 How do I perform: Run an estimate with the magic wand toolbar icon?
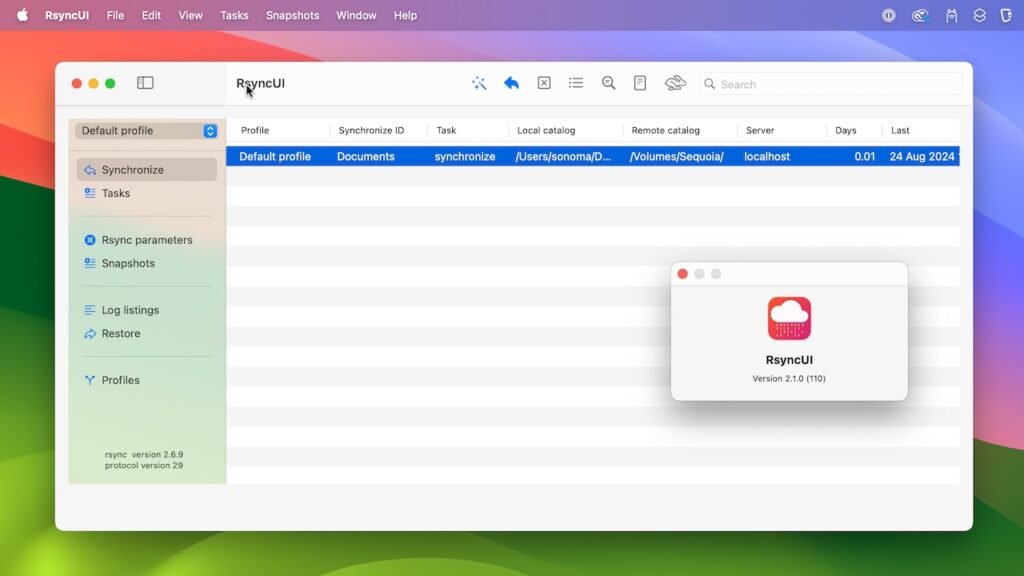(x=479, y=83)
